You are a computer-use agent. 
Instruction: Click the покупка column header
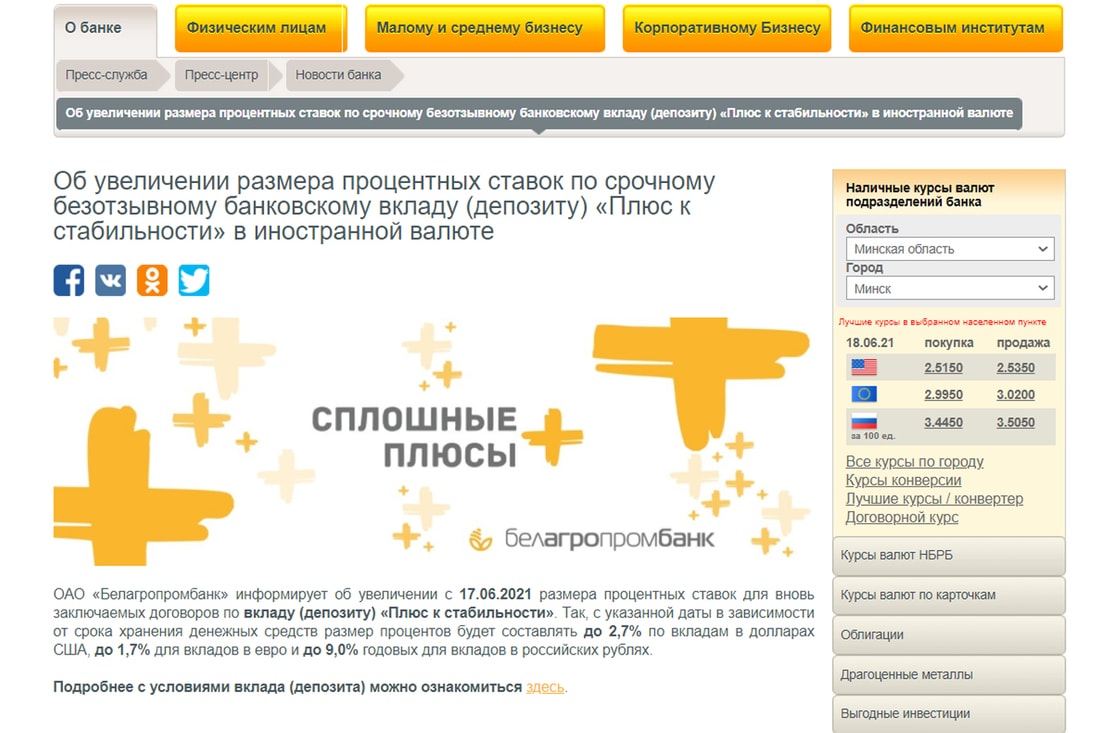(x=948, y=343)
